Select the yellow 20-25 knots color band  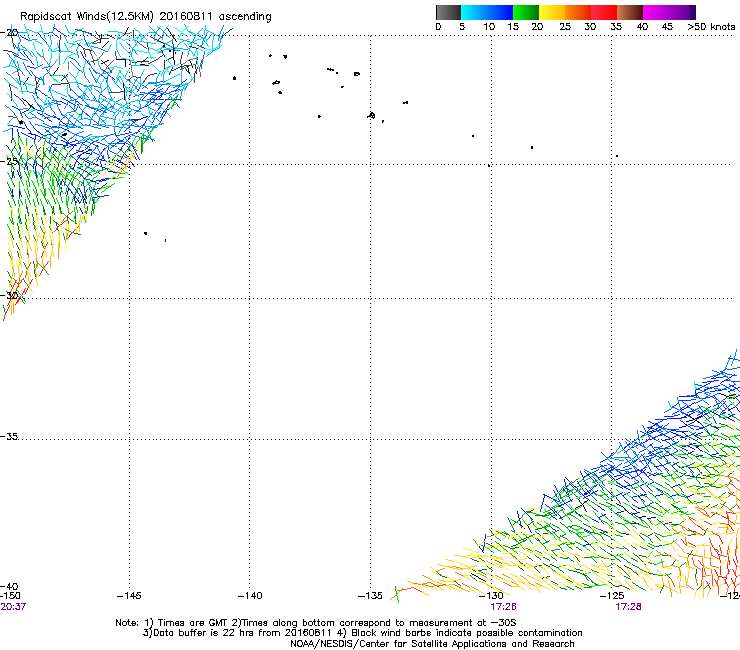[x=552, y=12]
